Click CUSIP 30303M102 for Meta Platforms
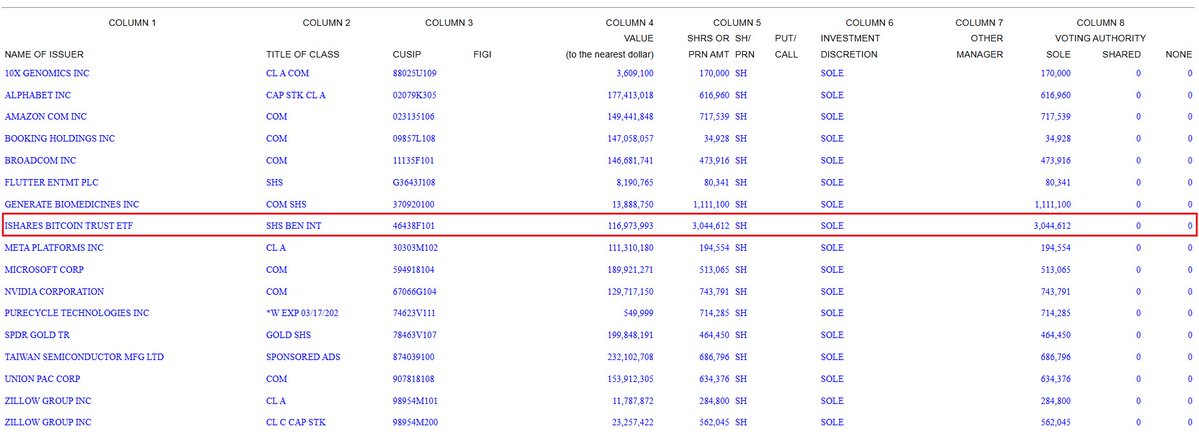This screenshot has width=1199, height=446. point(415,248)
